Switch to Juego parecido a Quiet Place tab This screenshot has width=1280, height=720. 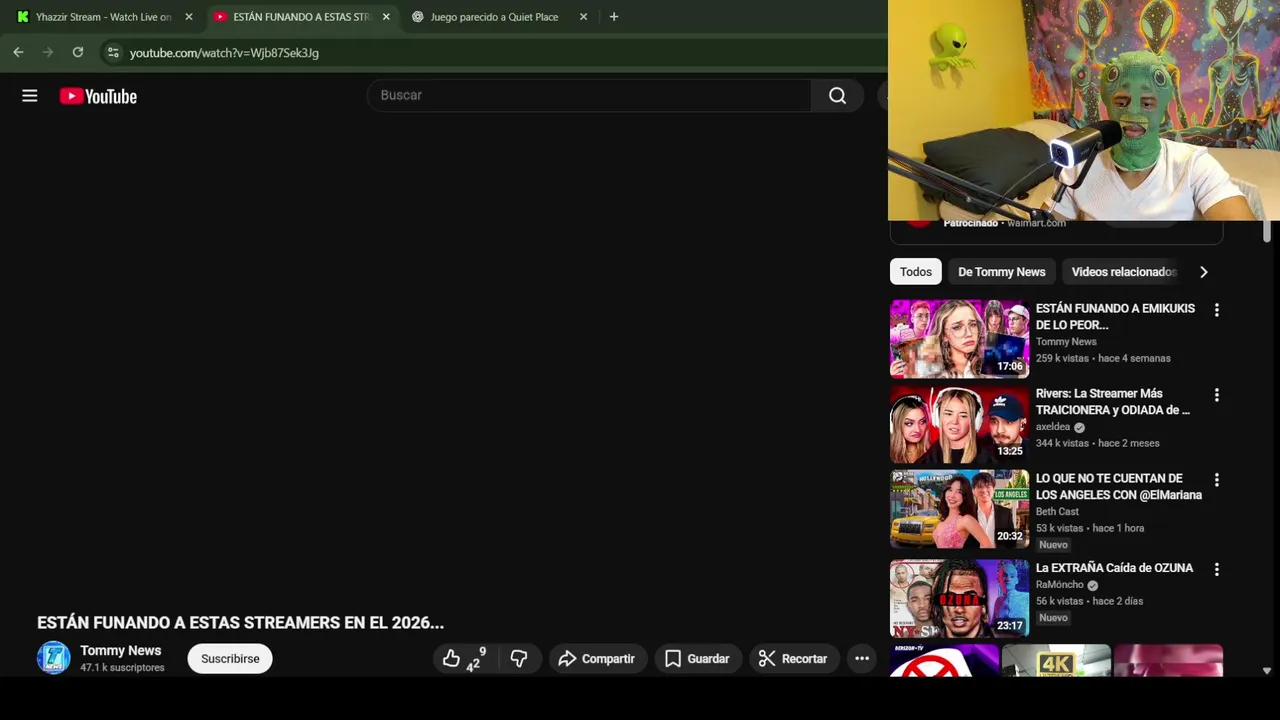(x=494, y=17)
